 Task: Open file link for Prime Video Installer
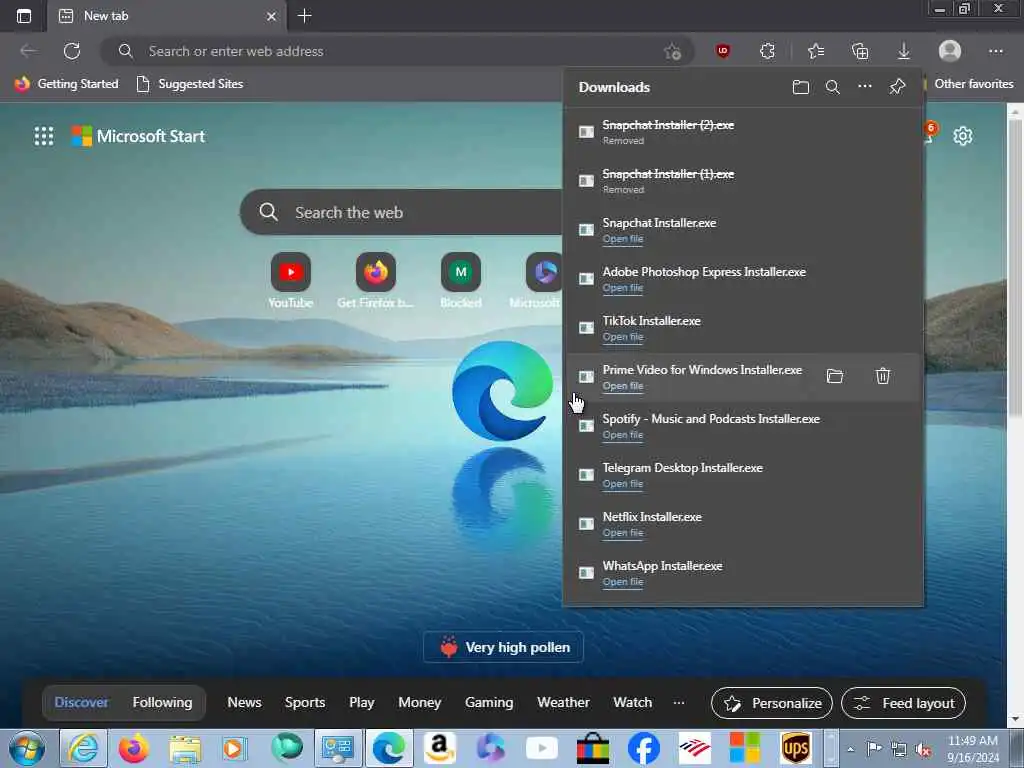(623, 386)
